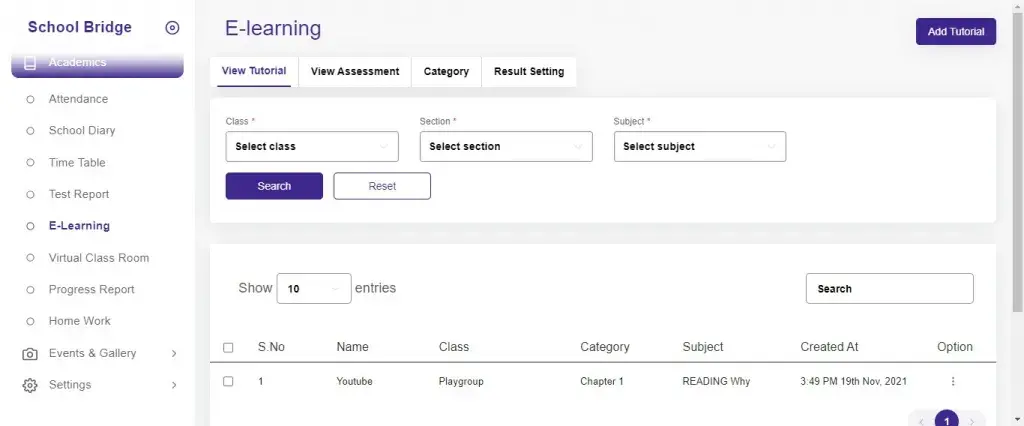Open the Select subject dropdown
Viewport: 1024px width, 426px height.
(x=700, y=146)
